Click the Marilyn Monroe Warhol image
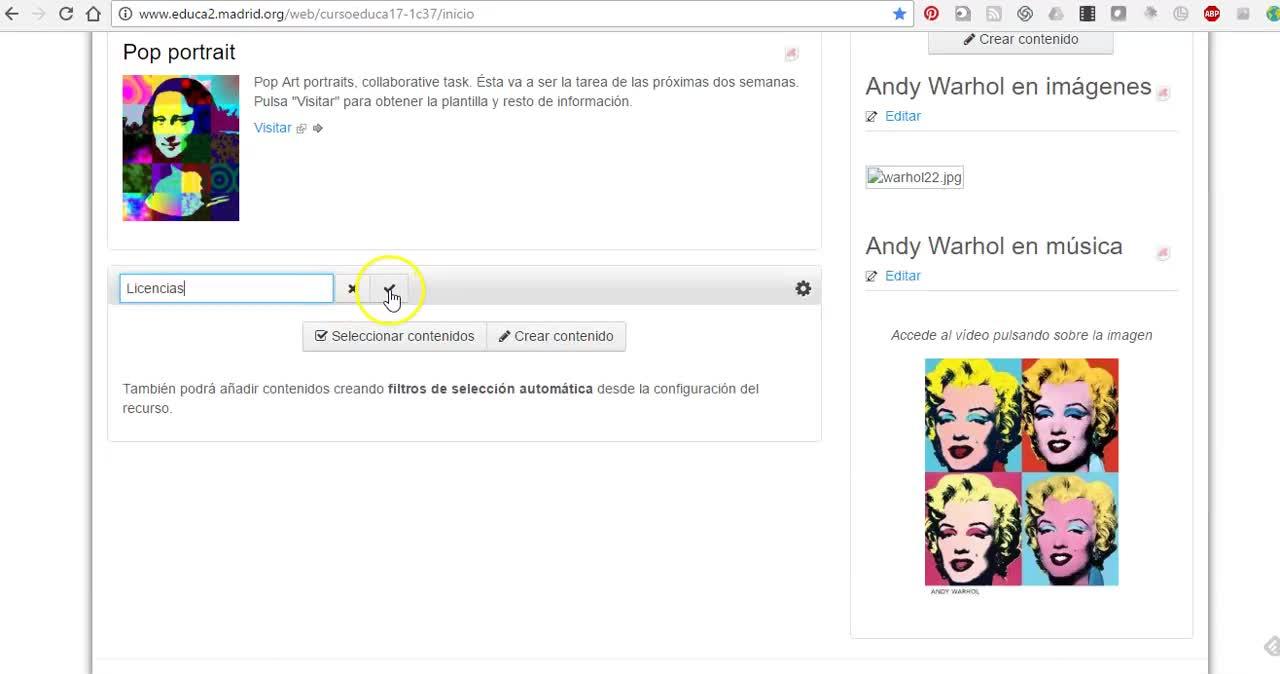Image resolution: width=1280 pixels, height=674 pixels. point(1021,472)
